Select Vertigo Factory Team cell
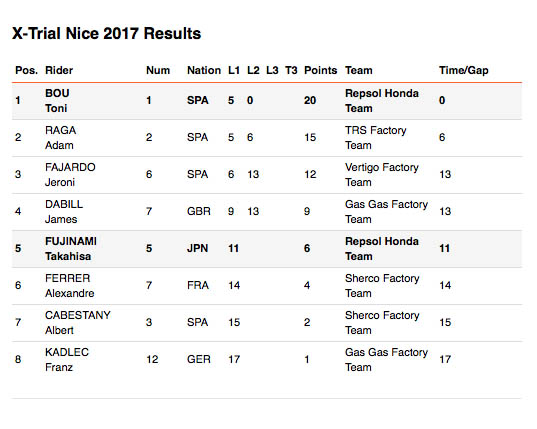The height and width of the screenshot is (429, 537). point(382,175)
